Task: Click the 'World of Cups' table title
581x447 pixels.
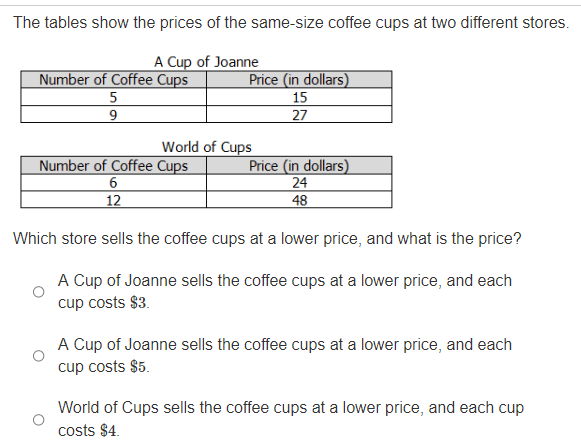Action: pos(206,147)
